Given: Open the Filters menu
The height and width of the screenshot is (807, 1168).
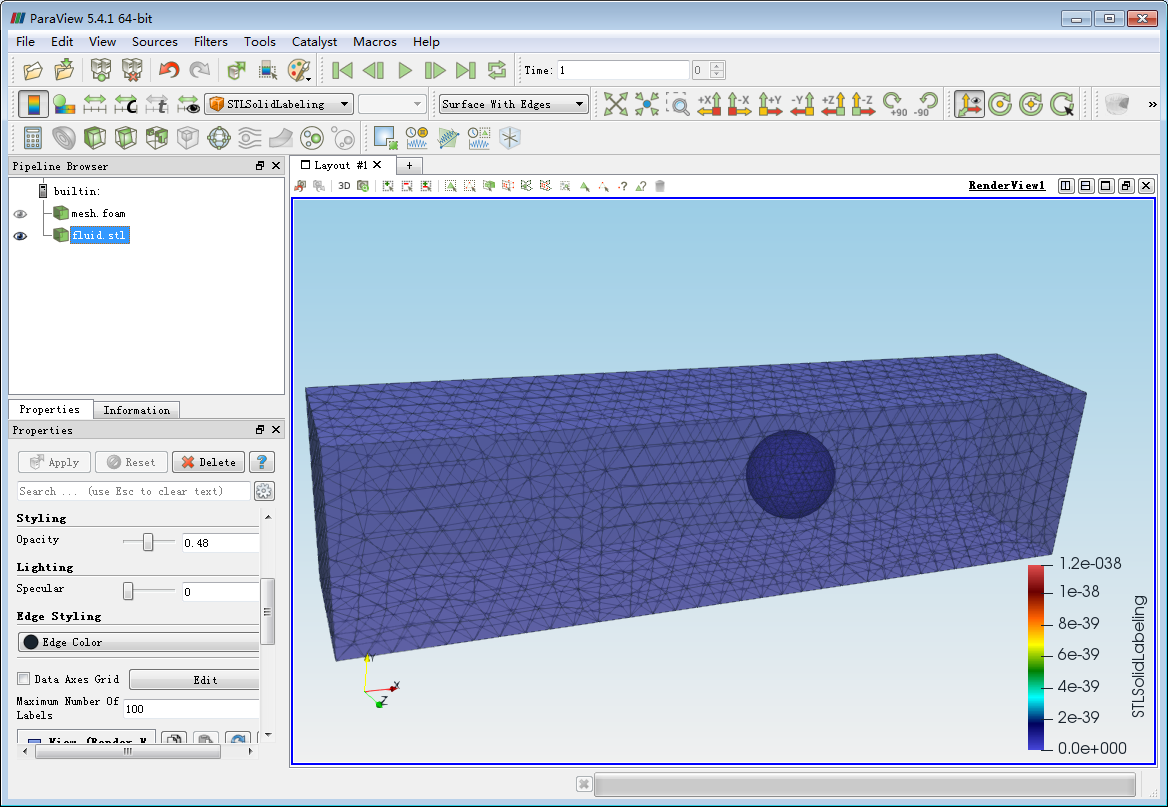Looking at the screenshot, I should 211,42.
